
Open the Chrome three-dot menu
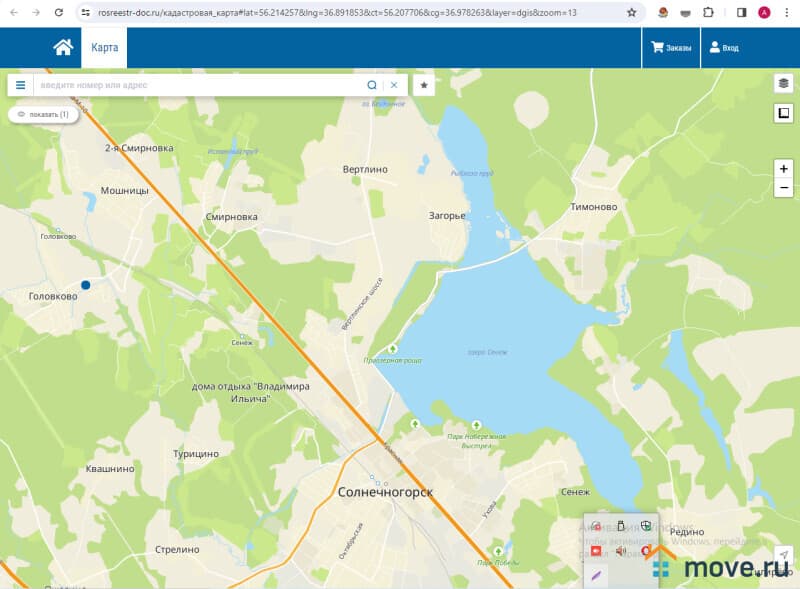(786, 13)
